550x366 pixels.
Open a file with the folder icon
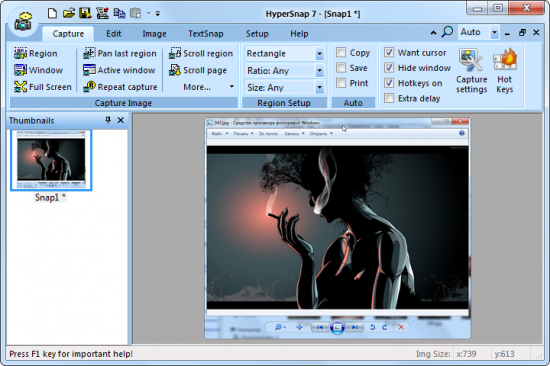(x=69, y=13)
